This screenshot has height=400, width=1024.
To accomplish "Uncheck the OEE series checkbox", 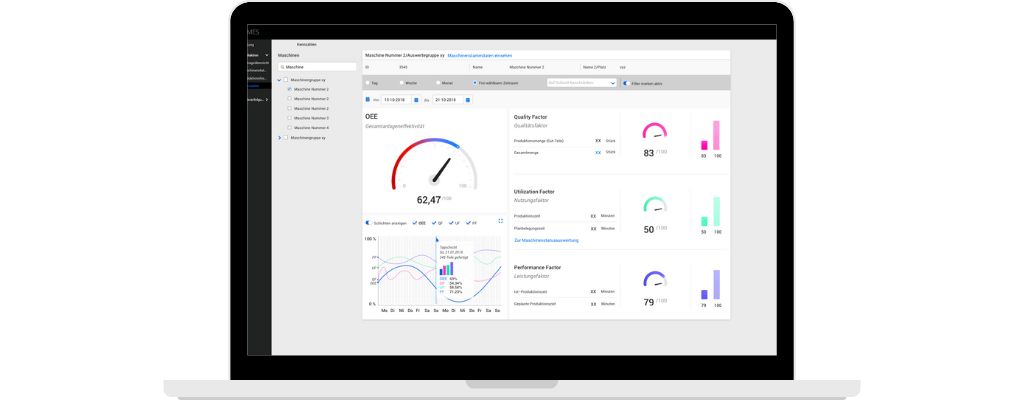I will [415, 222].
